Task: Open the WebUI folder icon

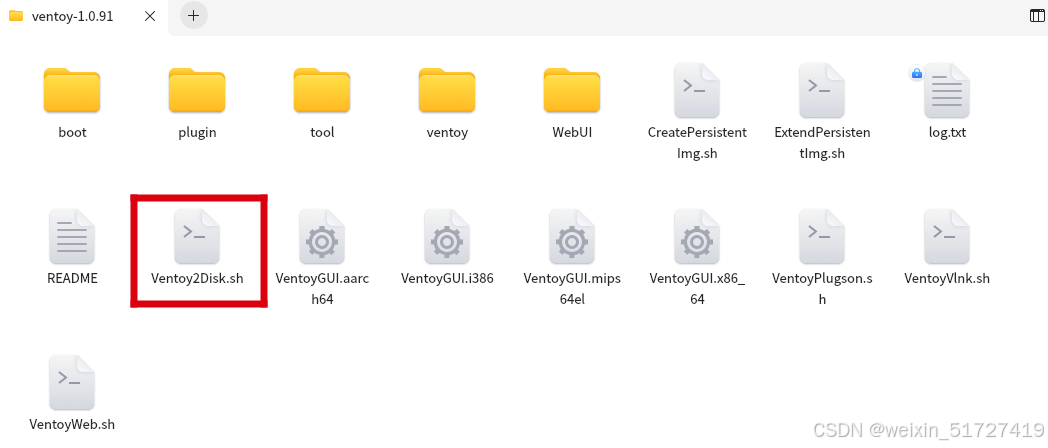Action: 572,90
